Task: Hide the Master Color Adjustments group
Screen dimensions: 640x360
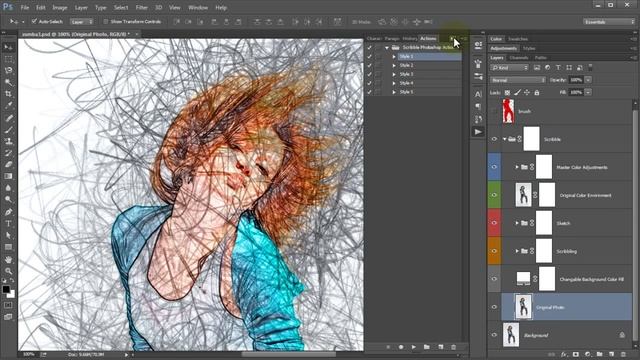Action: 494,167
